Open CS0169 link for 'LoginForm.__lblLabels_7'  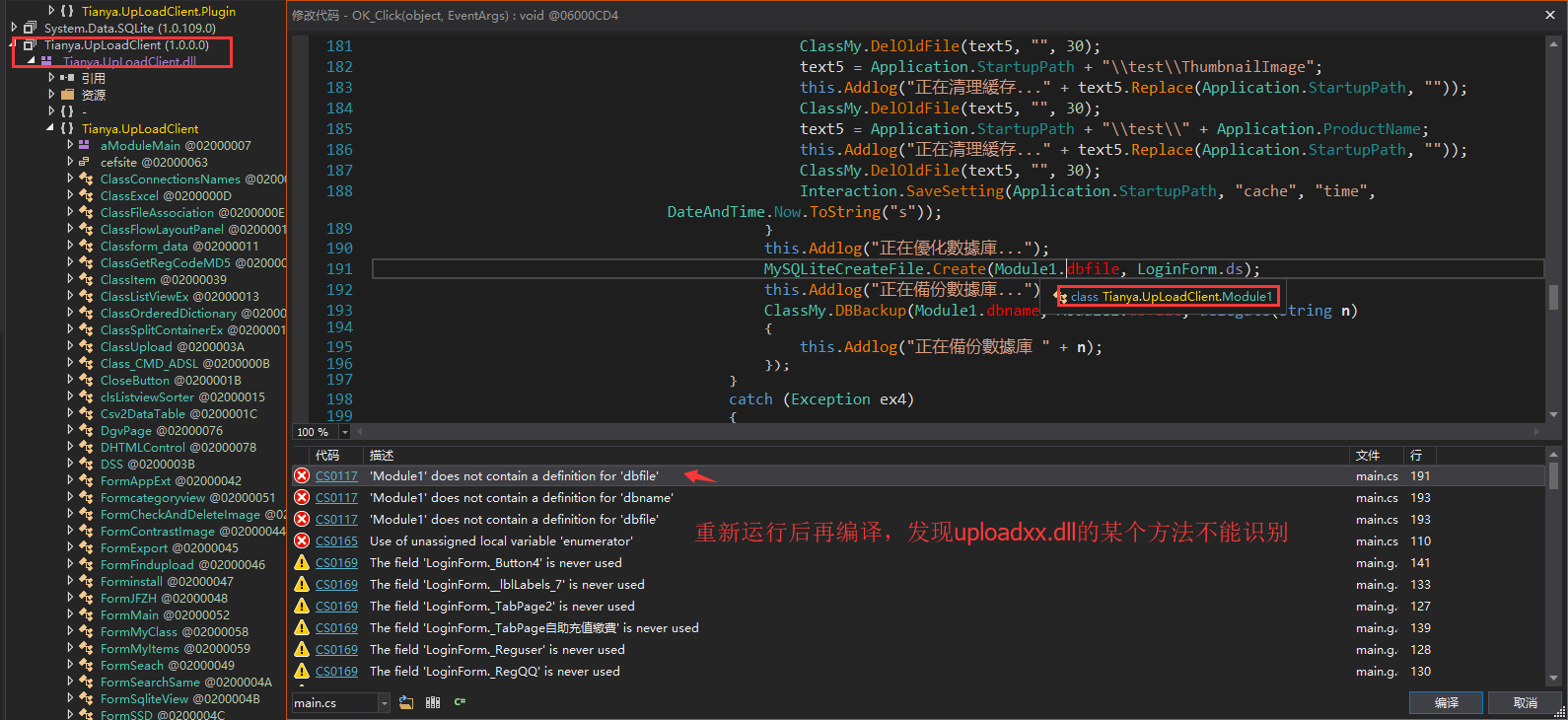(x=336, y=584)
